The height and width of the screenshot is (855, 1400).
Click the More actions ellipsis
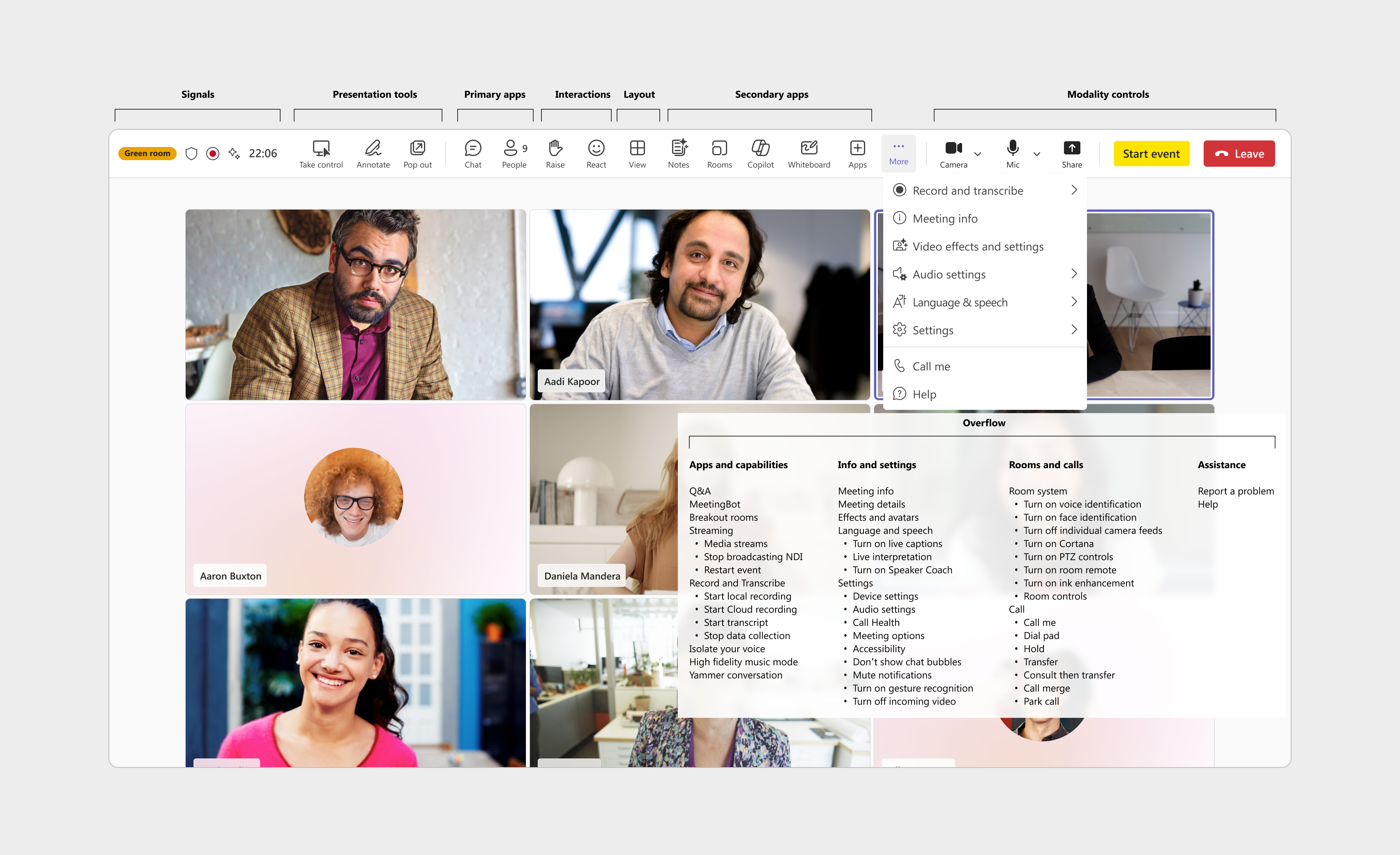(x=898, y=154)
